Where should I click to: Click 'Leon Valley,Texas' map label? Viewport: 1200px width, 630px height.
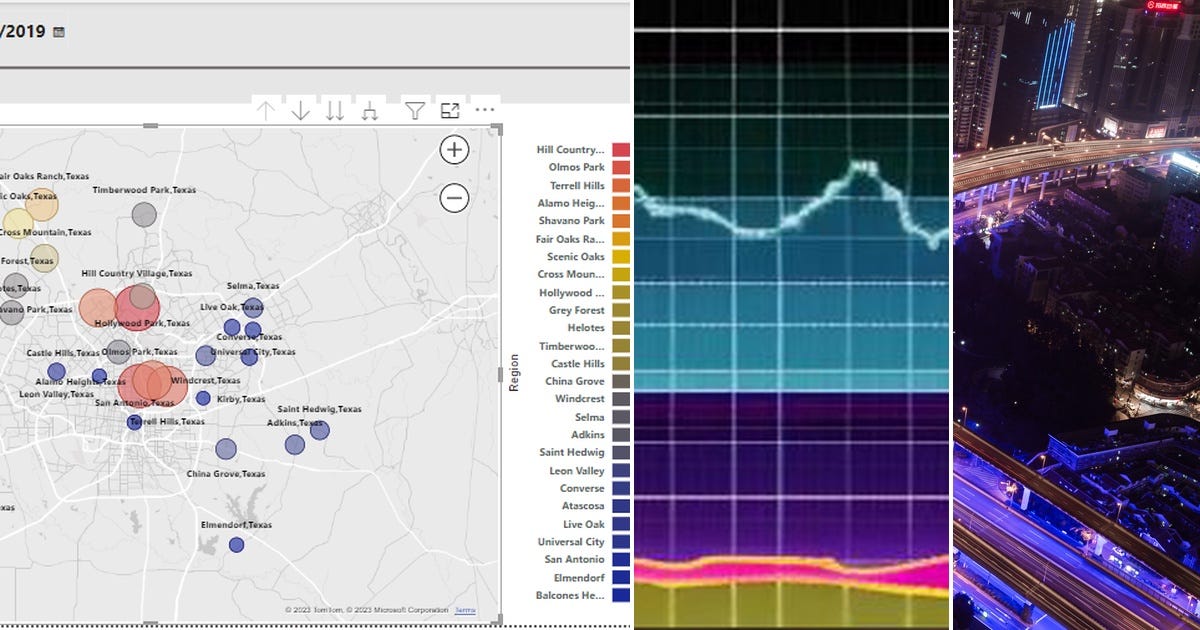55,394
